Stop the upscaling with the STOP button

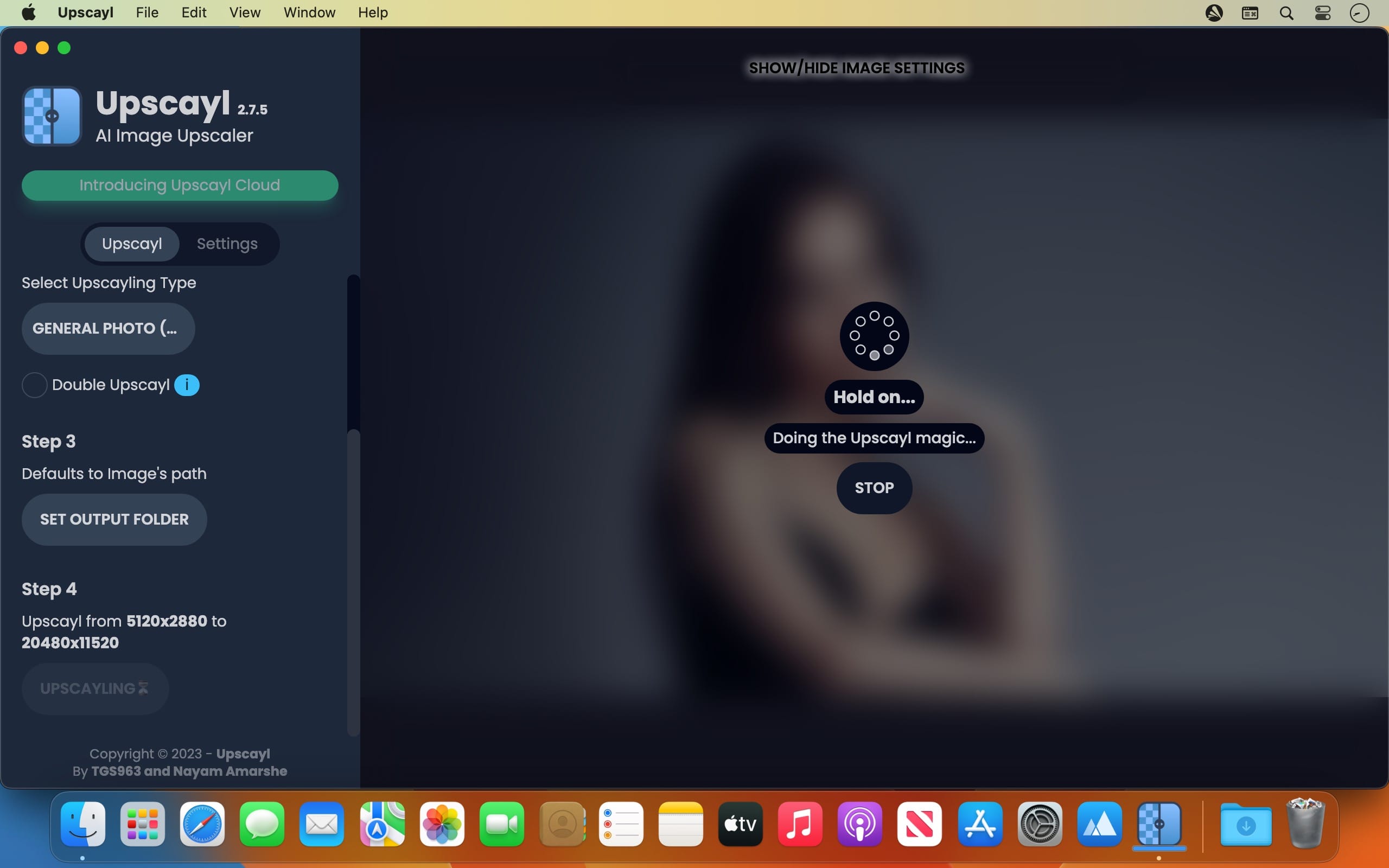pos(874,488)
